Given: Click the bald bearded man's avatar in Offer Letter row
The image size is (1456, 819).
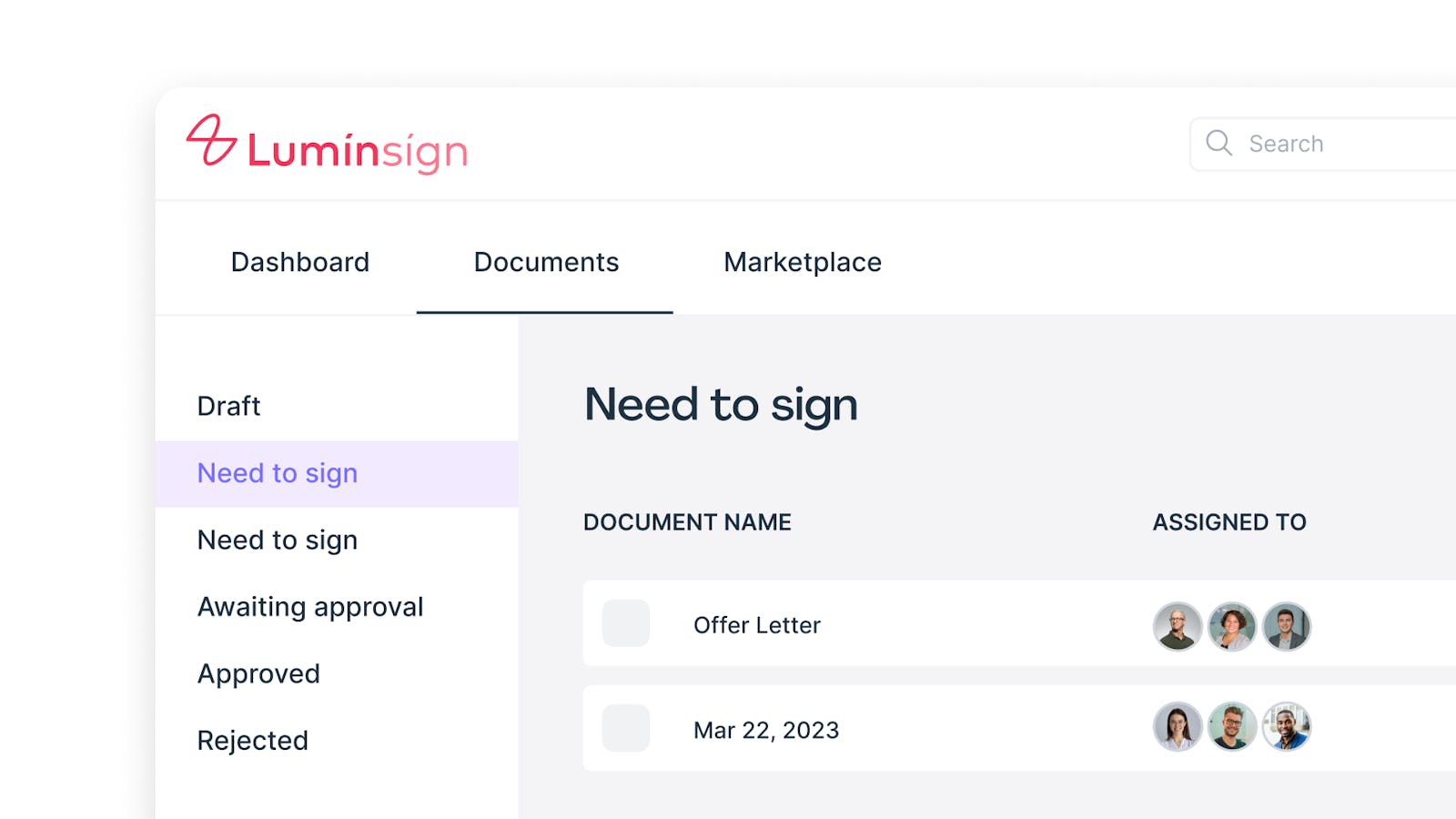Looking at the screenshot, I should click(1178, 626).
